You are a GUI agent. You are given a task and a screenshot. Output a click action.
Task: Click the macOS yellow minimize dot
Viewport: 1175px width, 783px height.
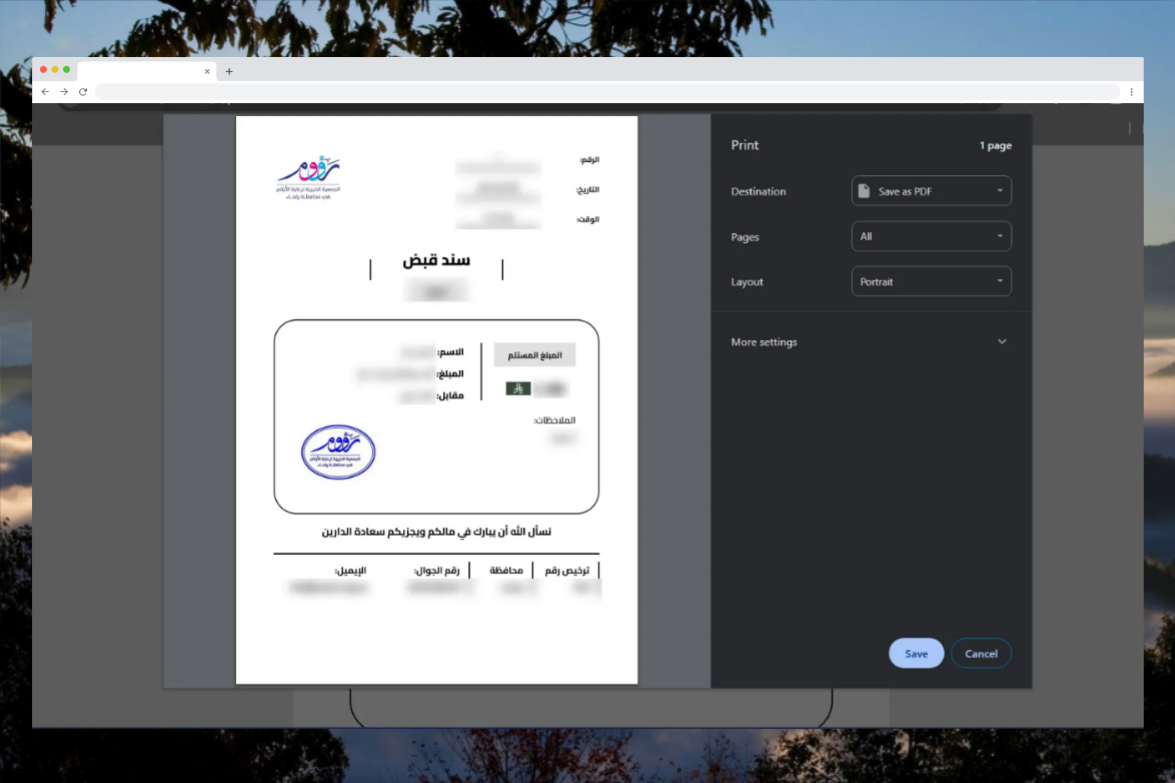pyautogui.click(x=55, y=70)
